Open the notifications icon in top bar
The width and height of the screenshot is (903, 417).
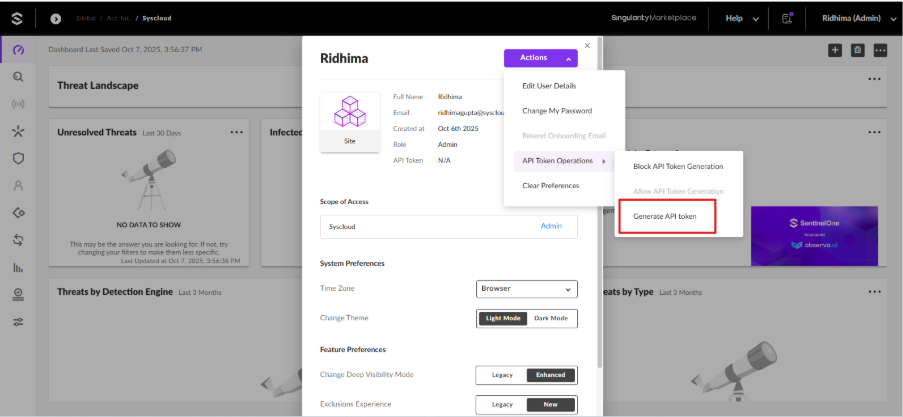pos(787,18)
